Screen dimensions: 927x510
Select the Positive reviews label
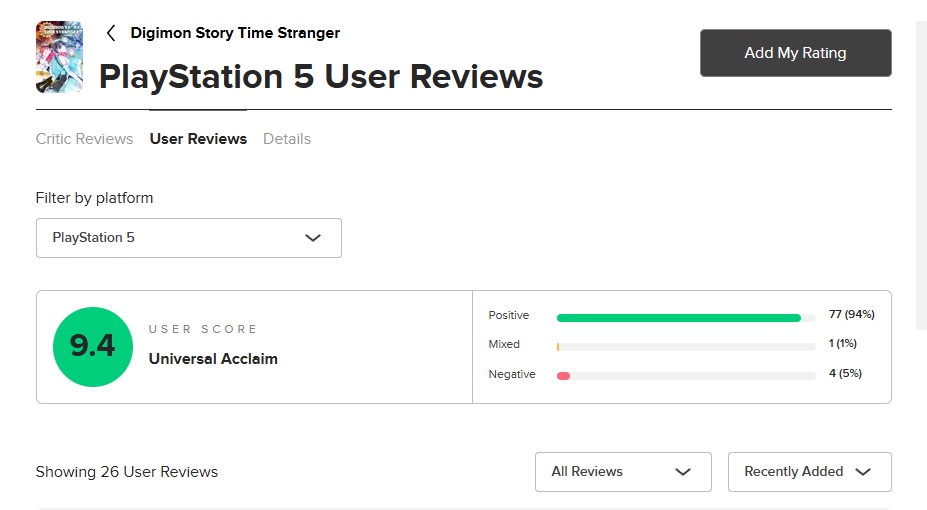pyautogui.click(x=509, y=315)
